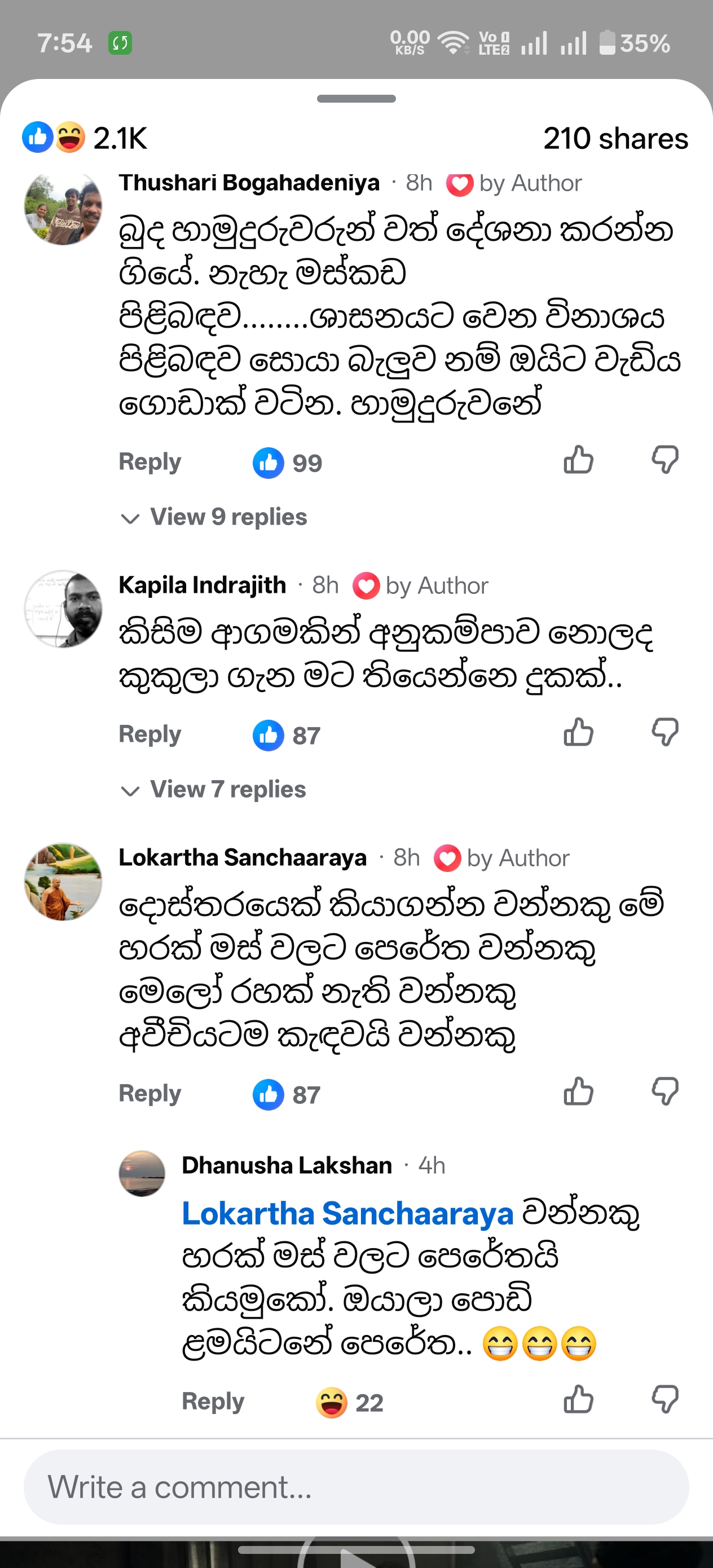Image resolution: width=713 pixels, height=1568 pixels.
Task: Tap the sheet drag handle at top
Action: click(x=356, y=99)
